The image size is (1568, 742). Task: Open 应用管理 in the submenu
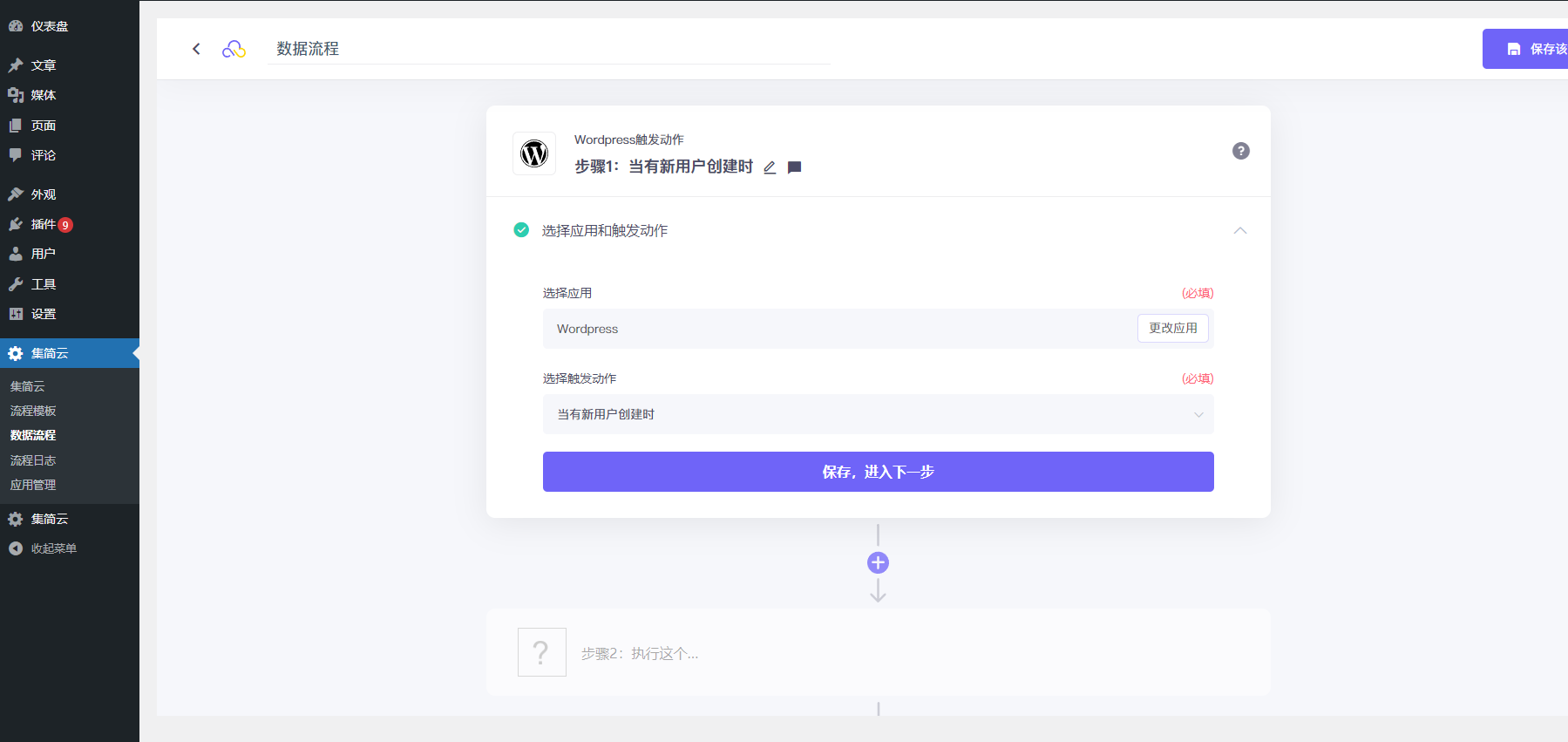click(33, 485)
